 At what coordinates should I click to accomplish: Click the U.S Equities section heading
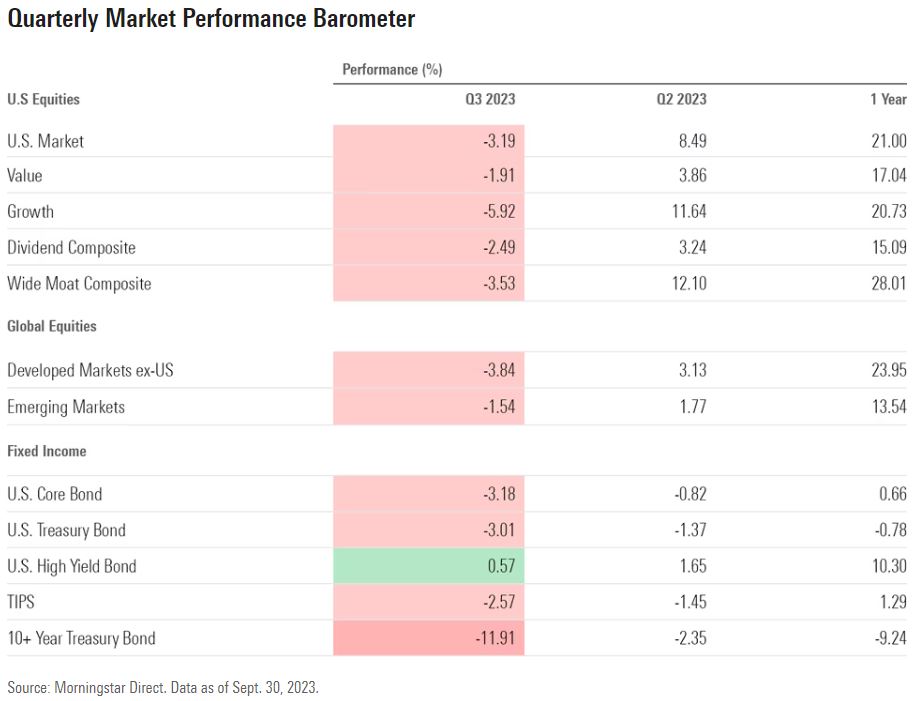[43, 99]
